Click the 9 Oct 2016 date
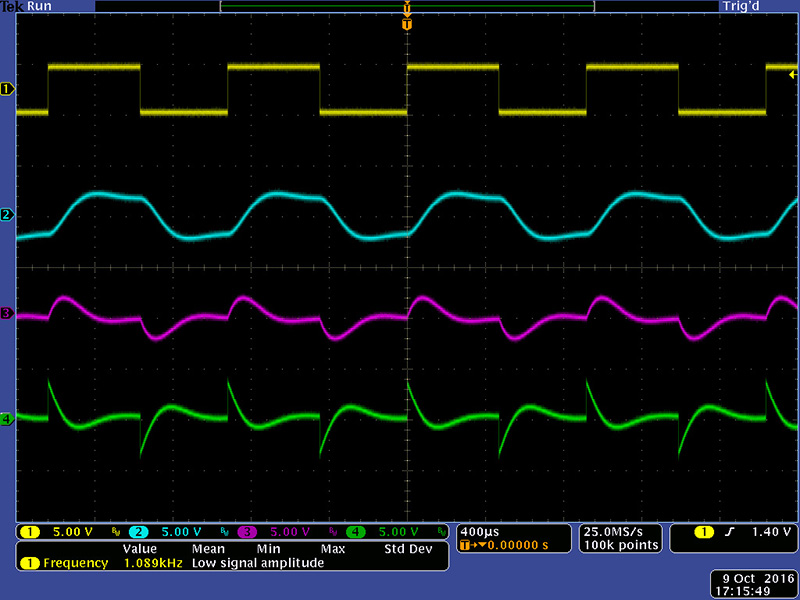 pyautogui.click(x=759, y=579)
